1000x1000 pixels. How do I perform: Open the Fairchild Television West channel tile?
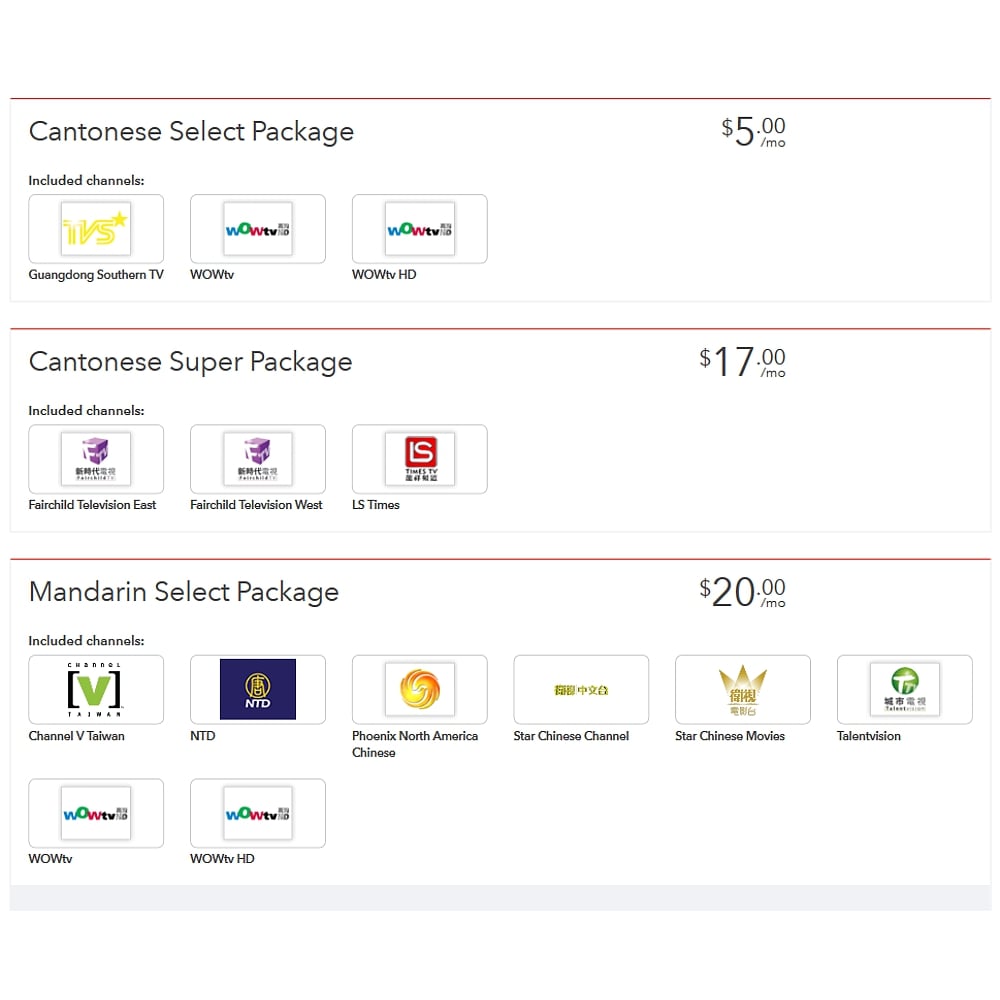258,459
